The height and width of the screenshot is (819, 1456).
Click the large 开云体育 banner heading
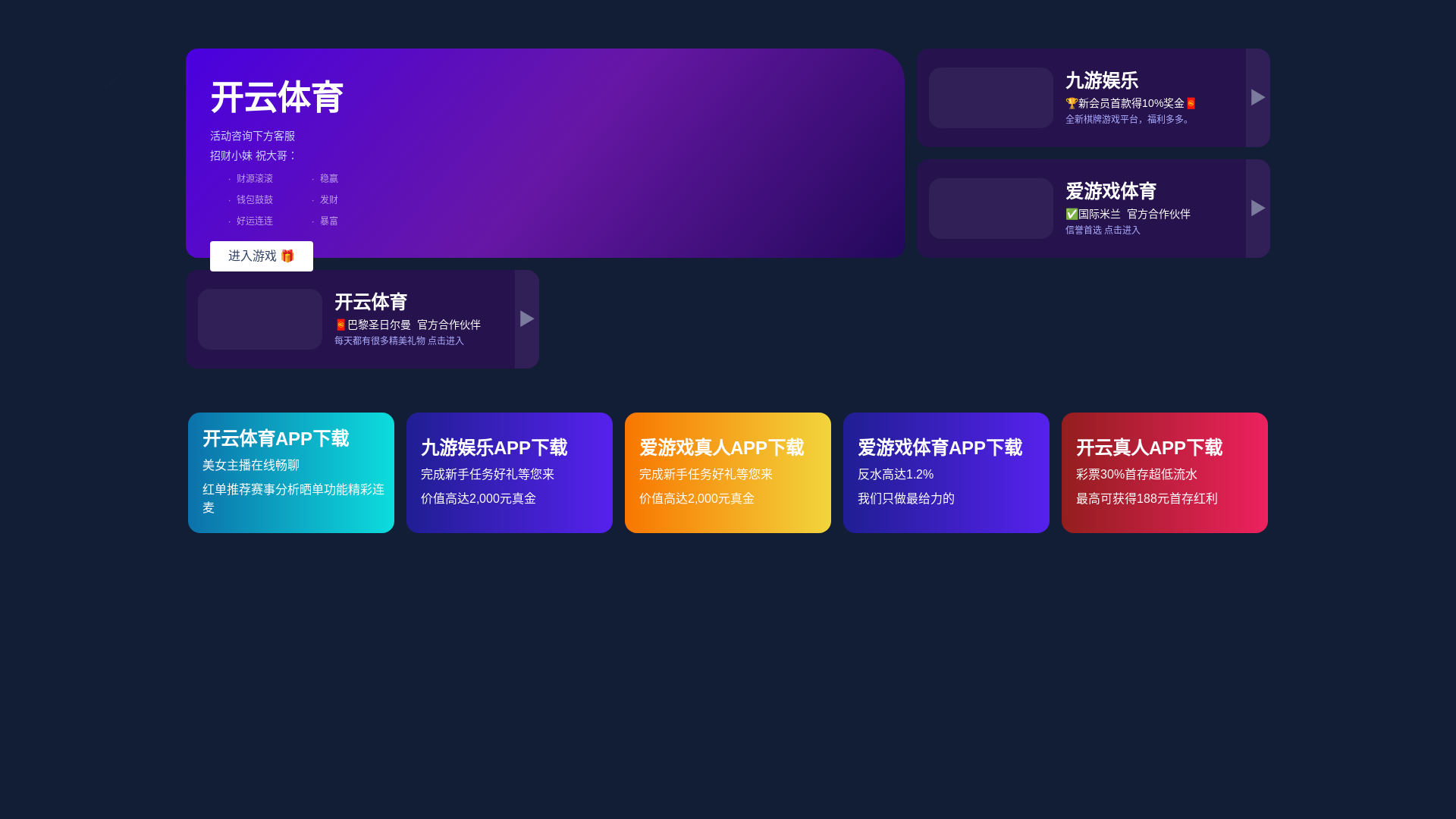277,97
